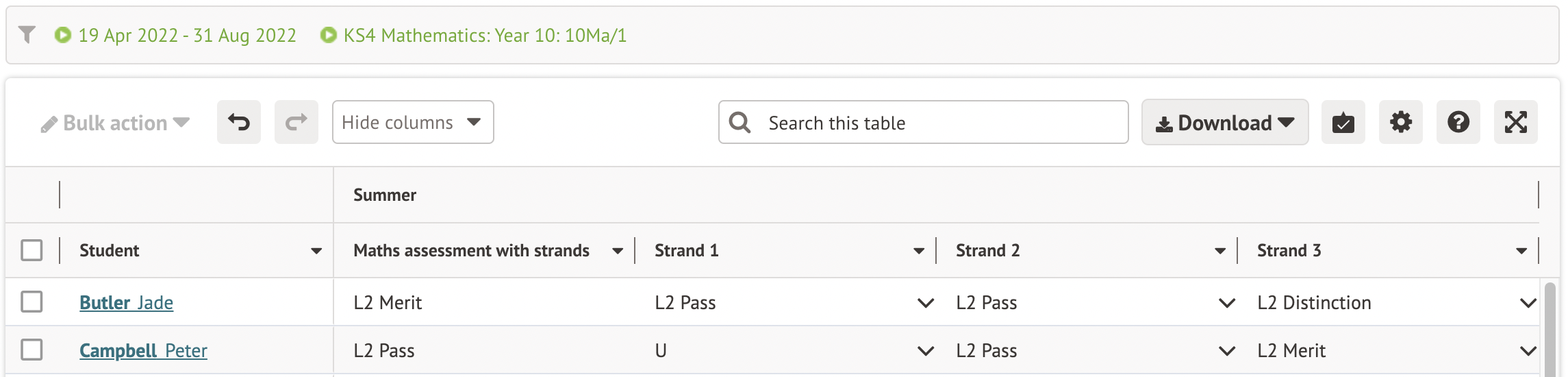Viewport: 1568px width, 377px height.
Task: Click the calendar check icon
Action: (1343, 123)
